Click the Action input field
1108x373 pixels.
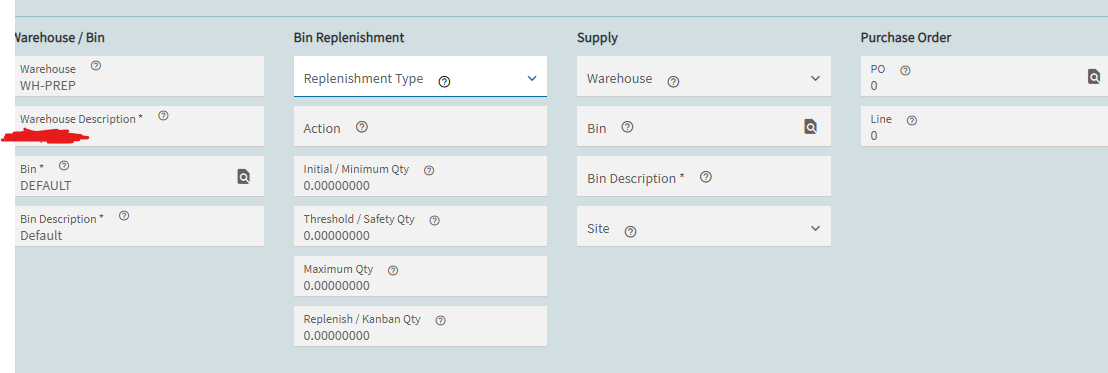tap(420, 126)
